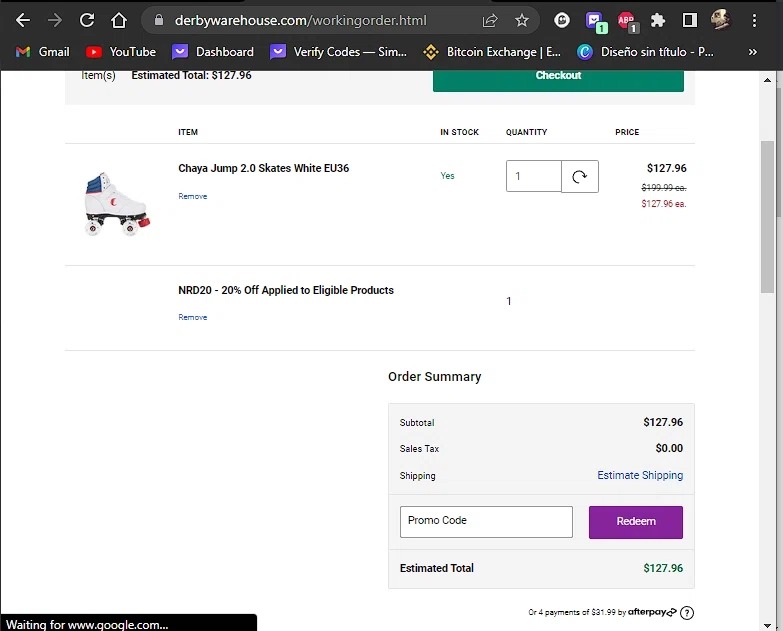The image size is (783, 631).
Task: Open the browser home page
Action: coord(119,20)
